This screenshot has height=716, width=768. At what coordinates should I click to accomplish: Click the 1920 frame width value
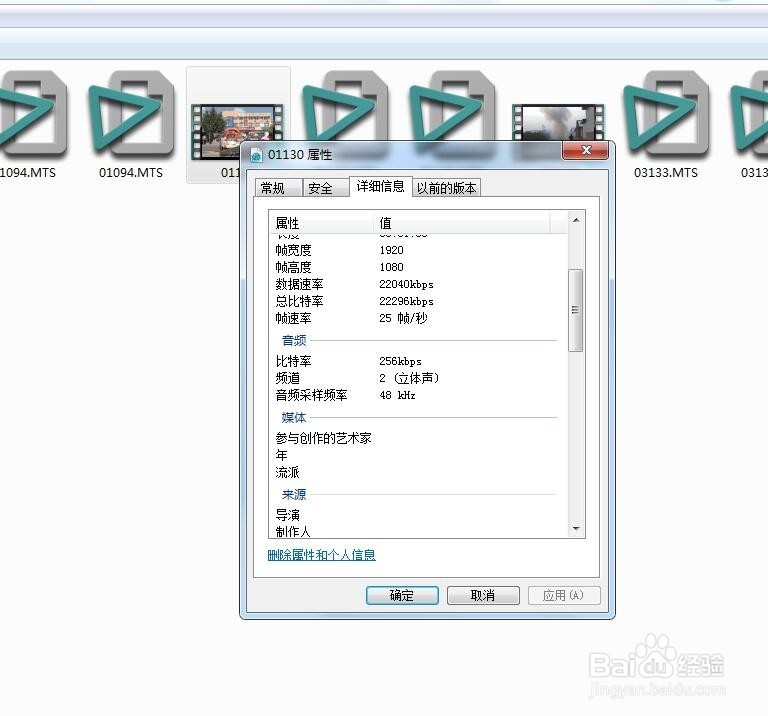[x=391, y=250]
